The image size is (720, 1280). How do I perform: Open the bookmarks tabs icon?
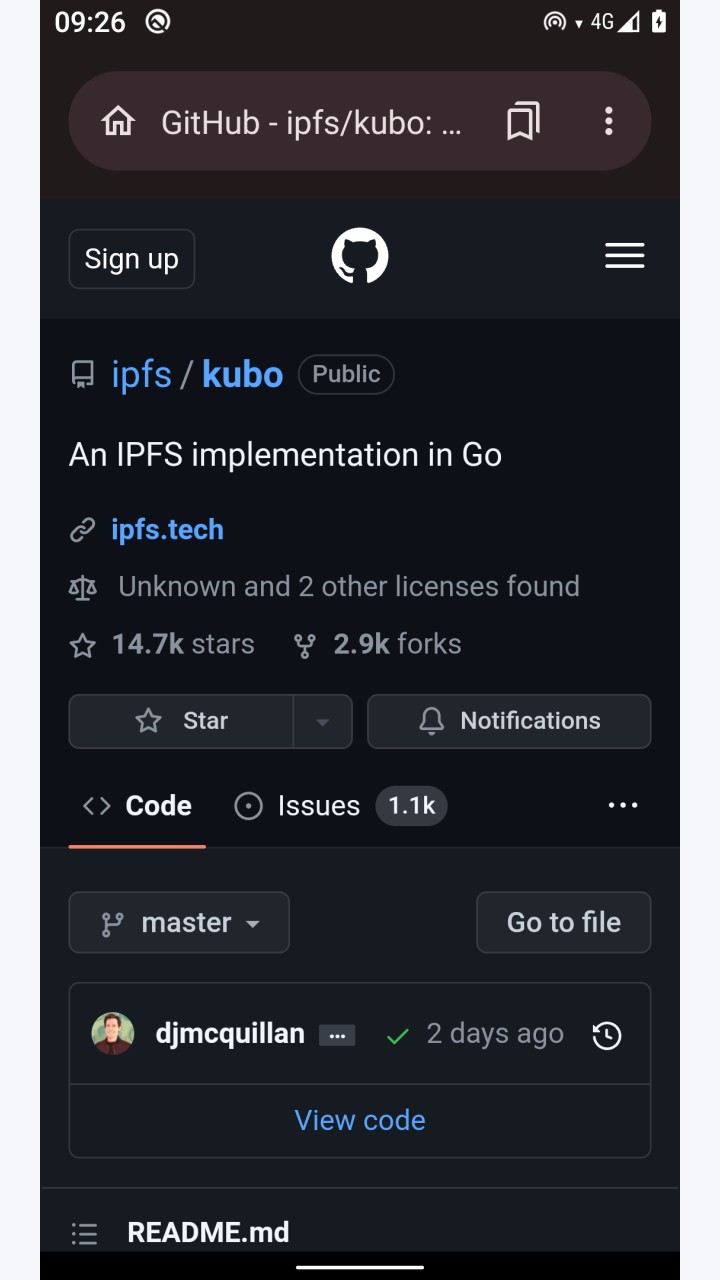coord(523,122)
